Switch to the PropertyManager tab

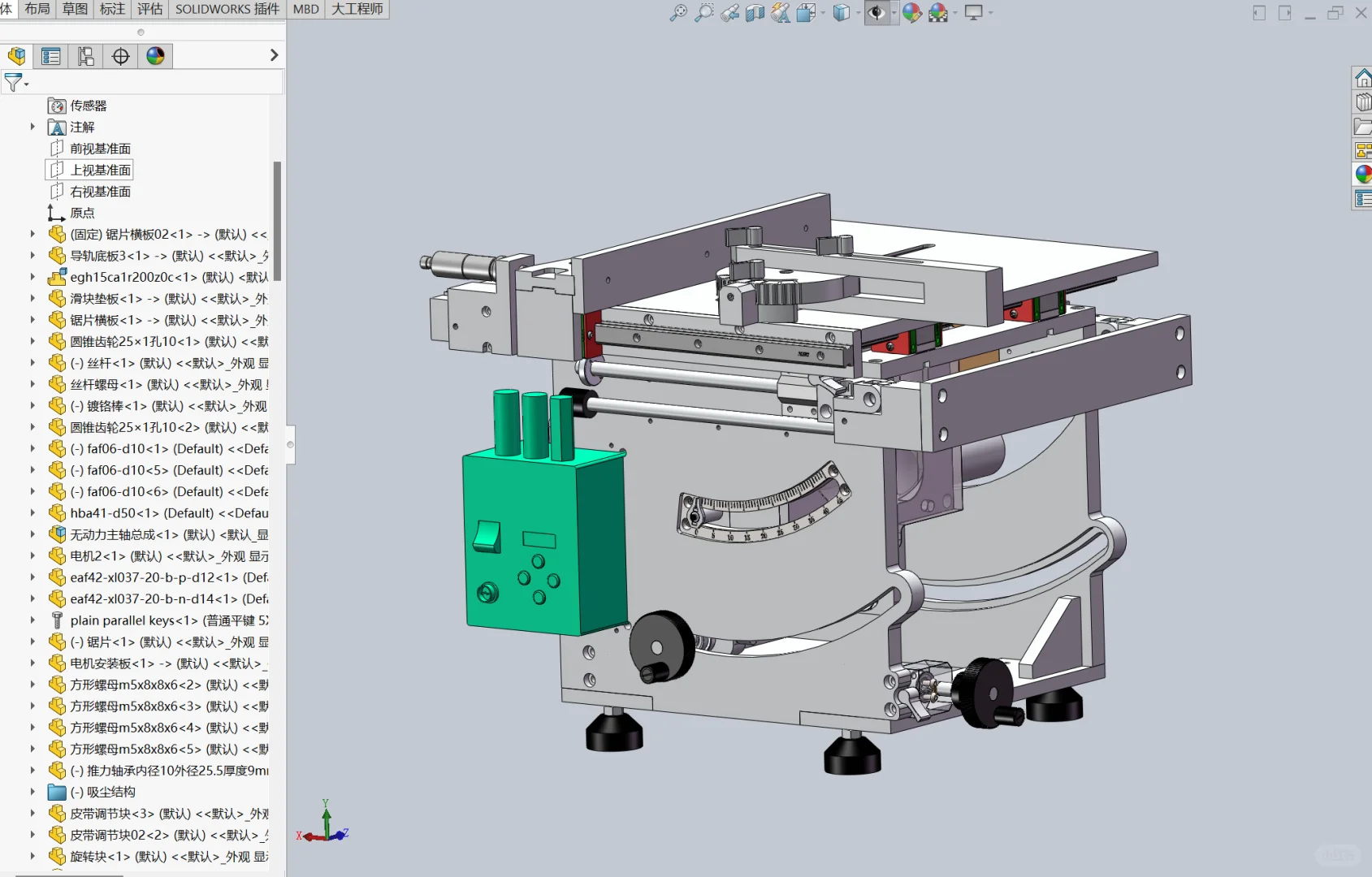click(x=51, y=56)
